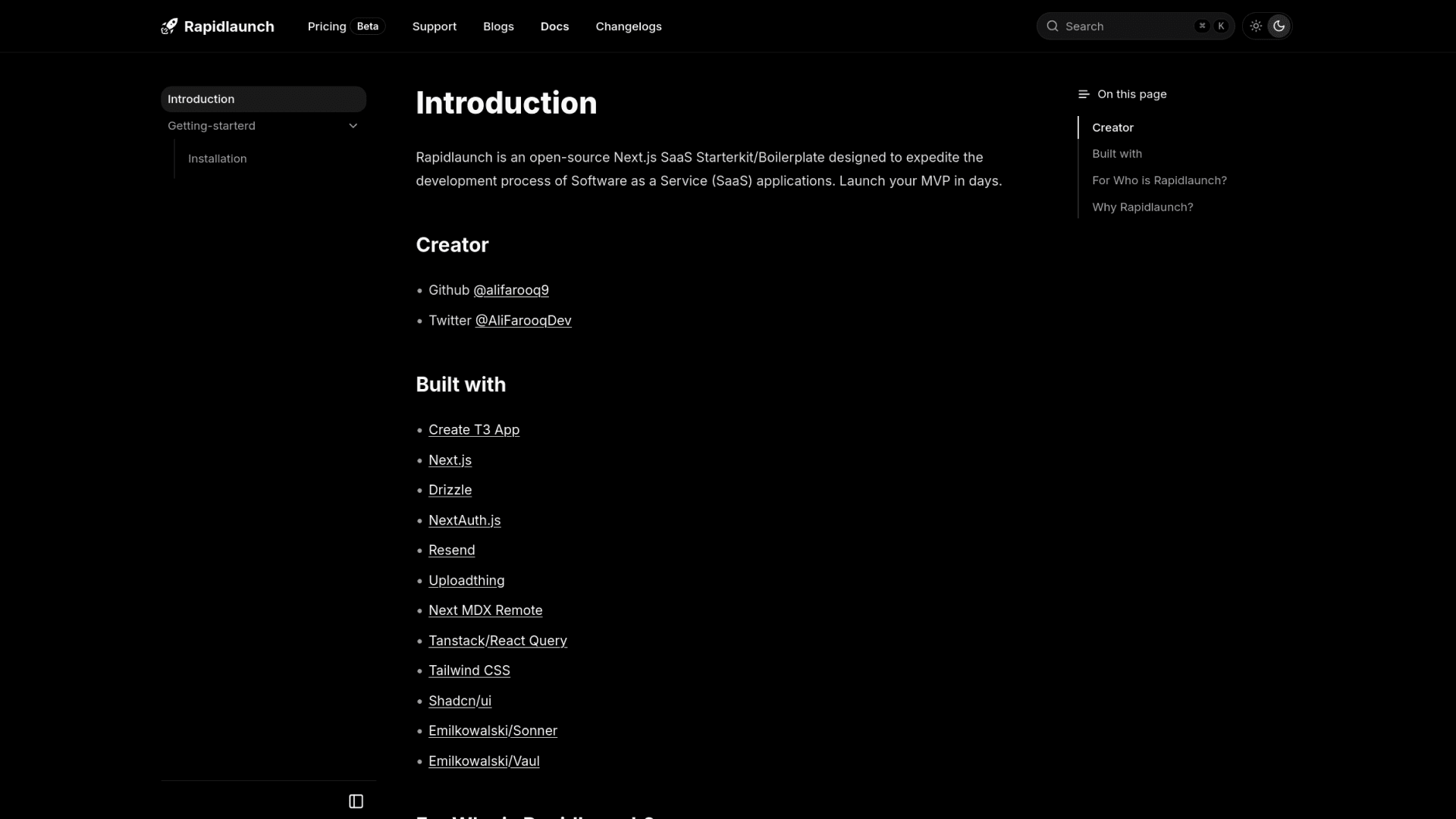Collapse the Getting-starterd sidebar section

point(353,126)
